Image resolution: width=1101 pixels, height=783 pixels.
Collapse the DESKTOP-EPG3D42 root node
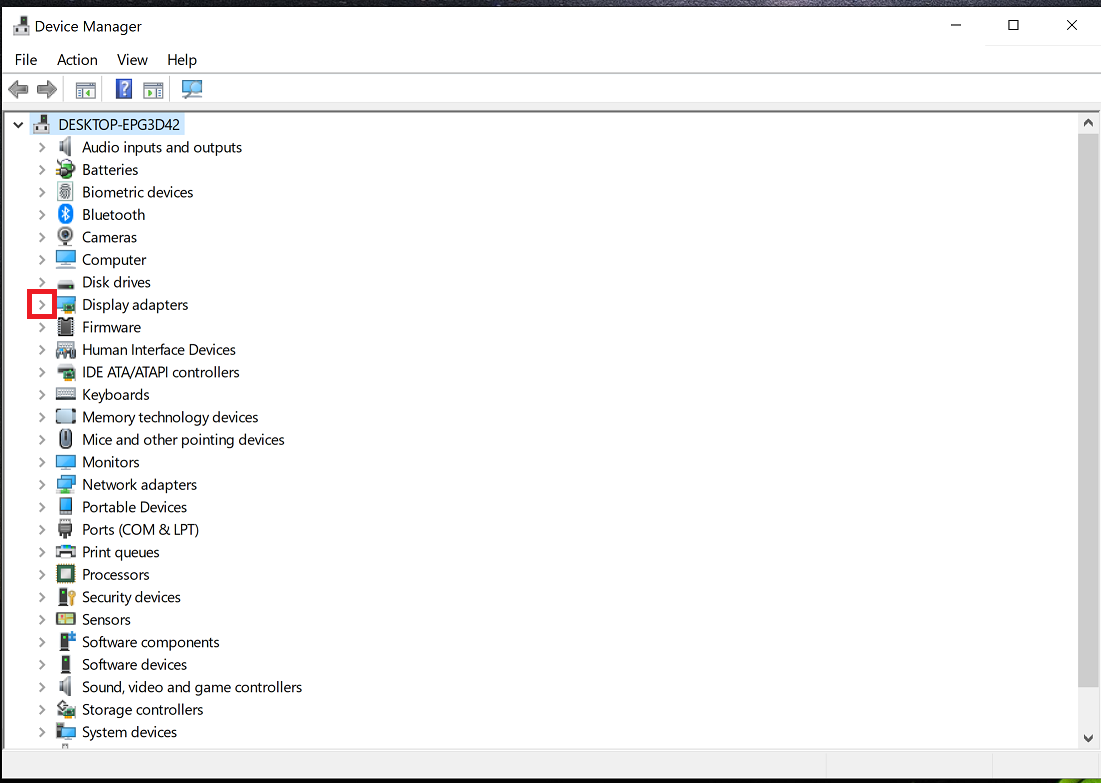(x=18, y=125)
